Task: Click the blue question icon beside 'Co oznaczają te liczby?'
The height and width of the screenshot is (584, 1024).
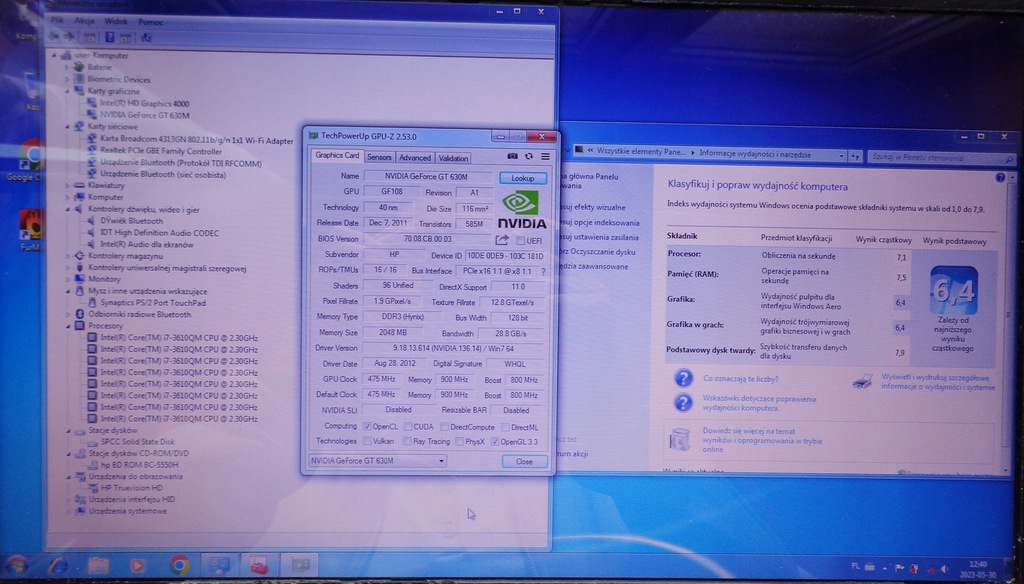Action: coord(683,378)
